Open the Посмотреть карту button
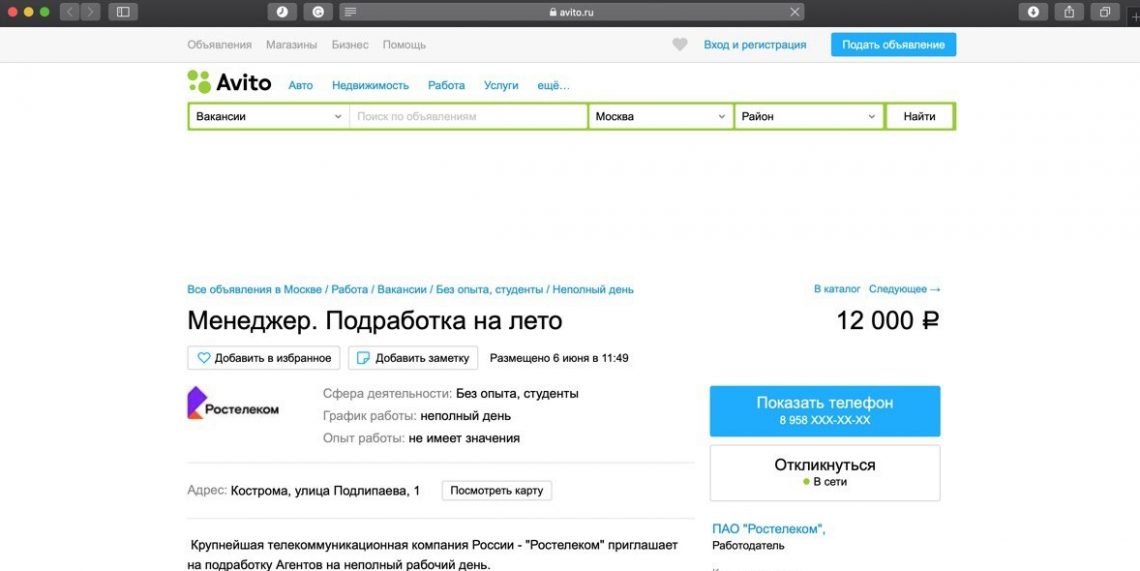 pos(496,491)
